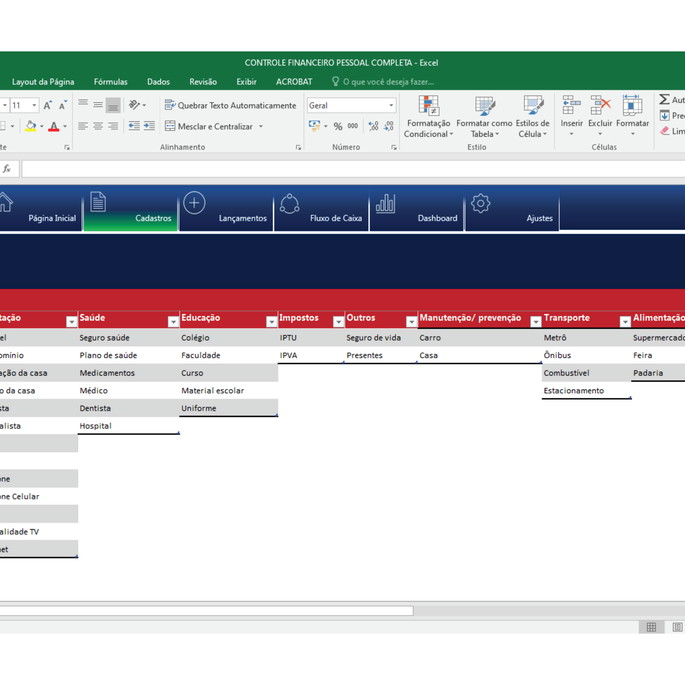This screenshot has width=685, height=685.
Task: Open the Número dialog launcher
Action: coord(394,148)
